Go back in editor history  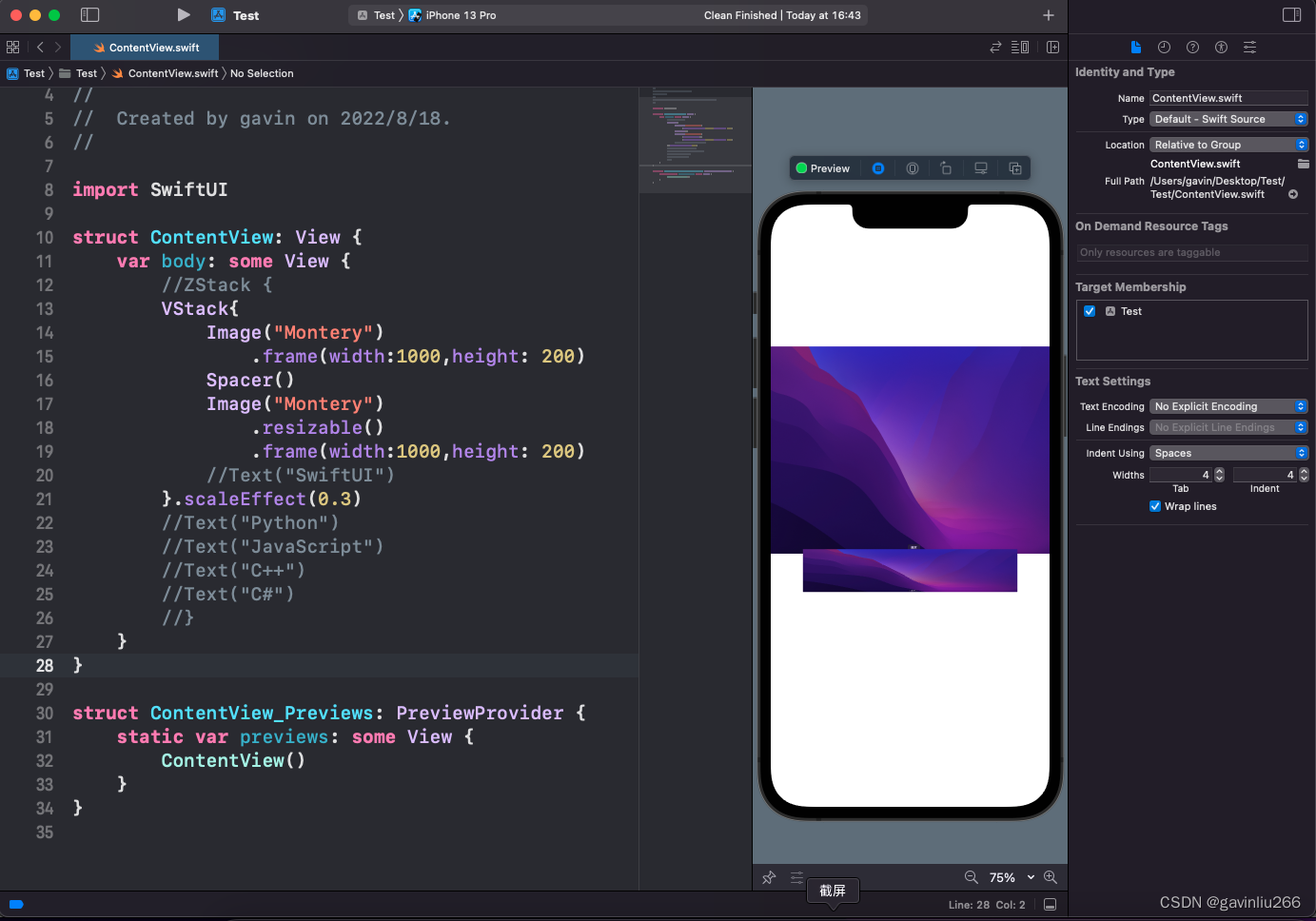(x=40, y=47)
